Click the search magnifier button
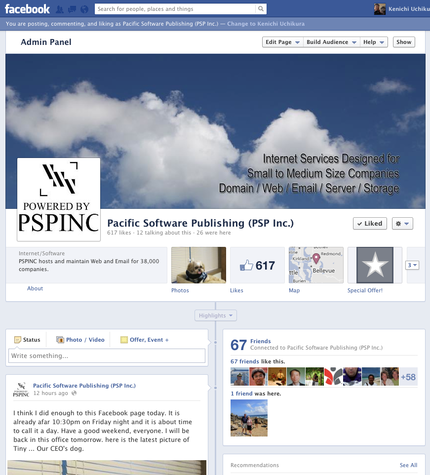This screenshot has width=430, height=475. (261, 9)
